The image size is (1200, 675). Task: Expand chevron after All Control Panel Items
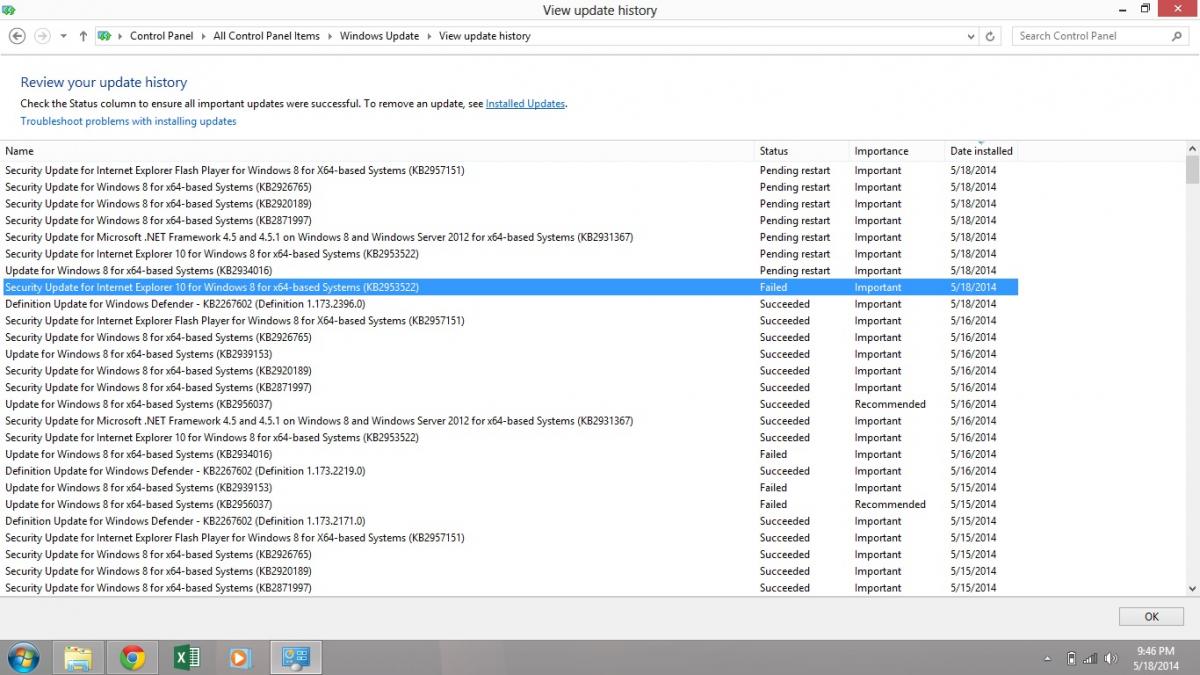pyautogui.click(x=330, y=36)
